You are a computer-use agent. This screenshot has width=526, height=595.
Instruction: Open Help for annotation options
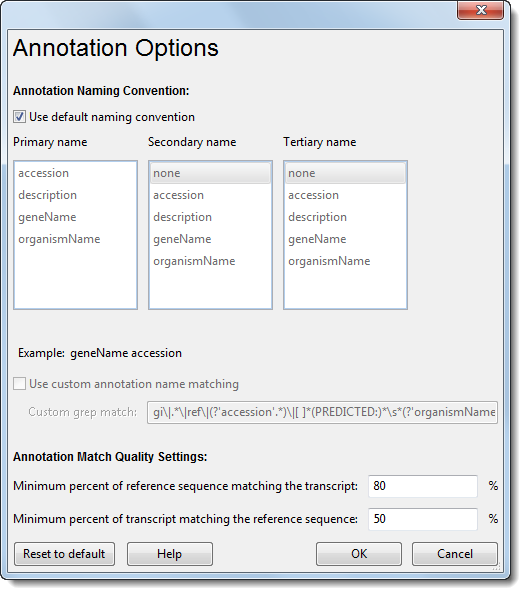point(170,554)
